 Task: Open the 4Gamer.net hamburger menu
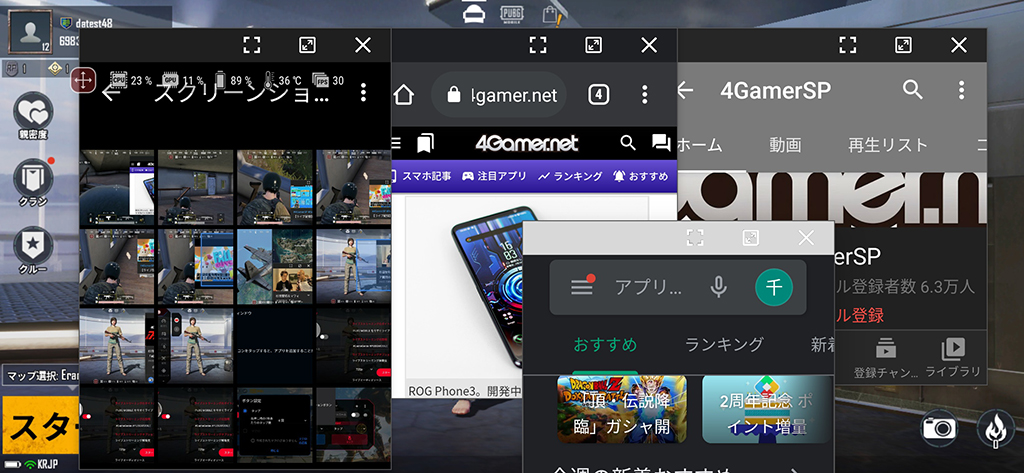coord(396,142)
